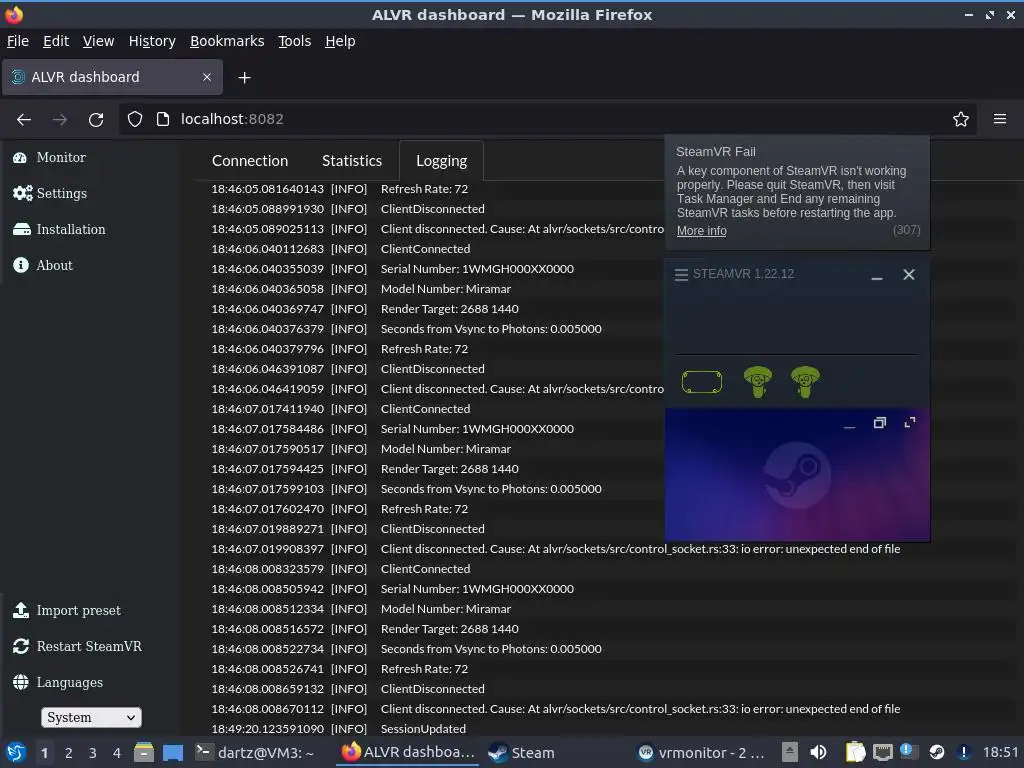Open the View menu
Viewport: 1024px width, 768px height.
click(x=98, y=41)
